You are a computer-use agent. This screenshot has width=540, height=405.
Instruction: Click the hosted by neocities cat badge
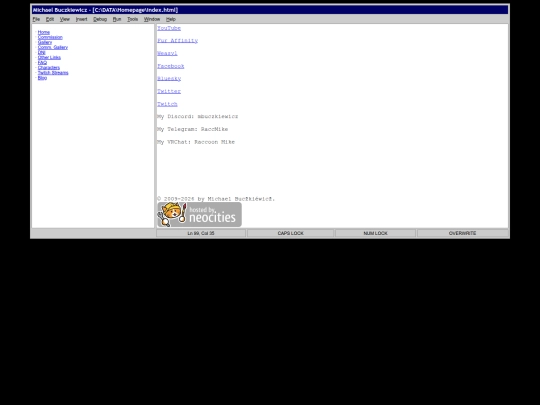(199, 215)
